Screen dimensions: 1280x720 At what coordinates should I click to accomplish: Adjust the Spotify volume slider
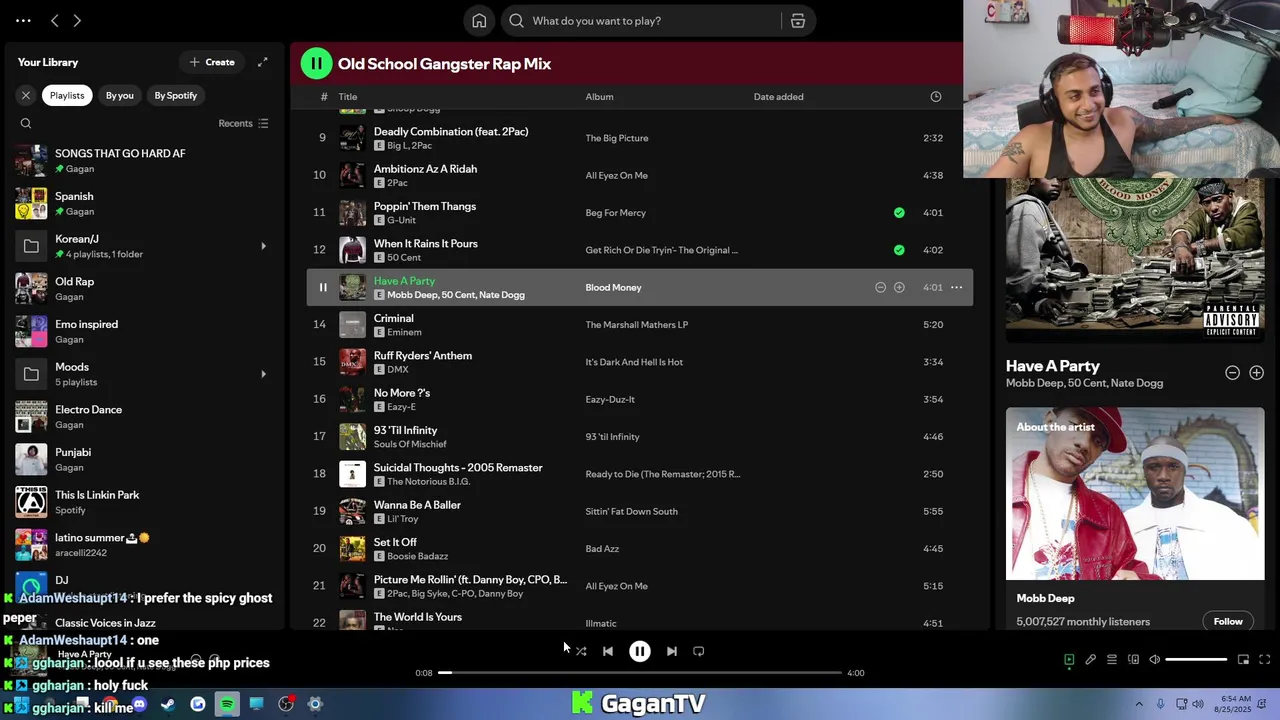point(1196,659)
